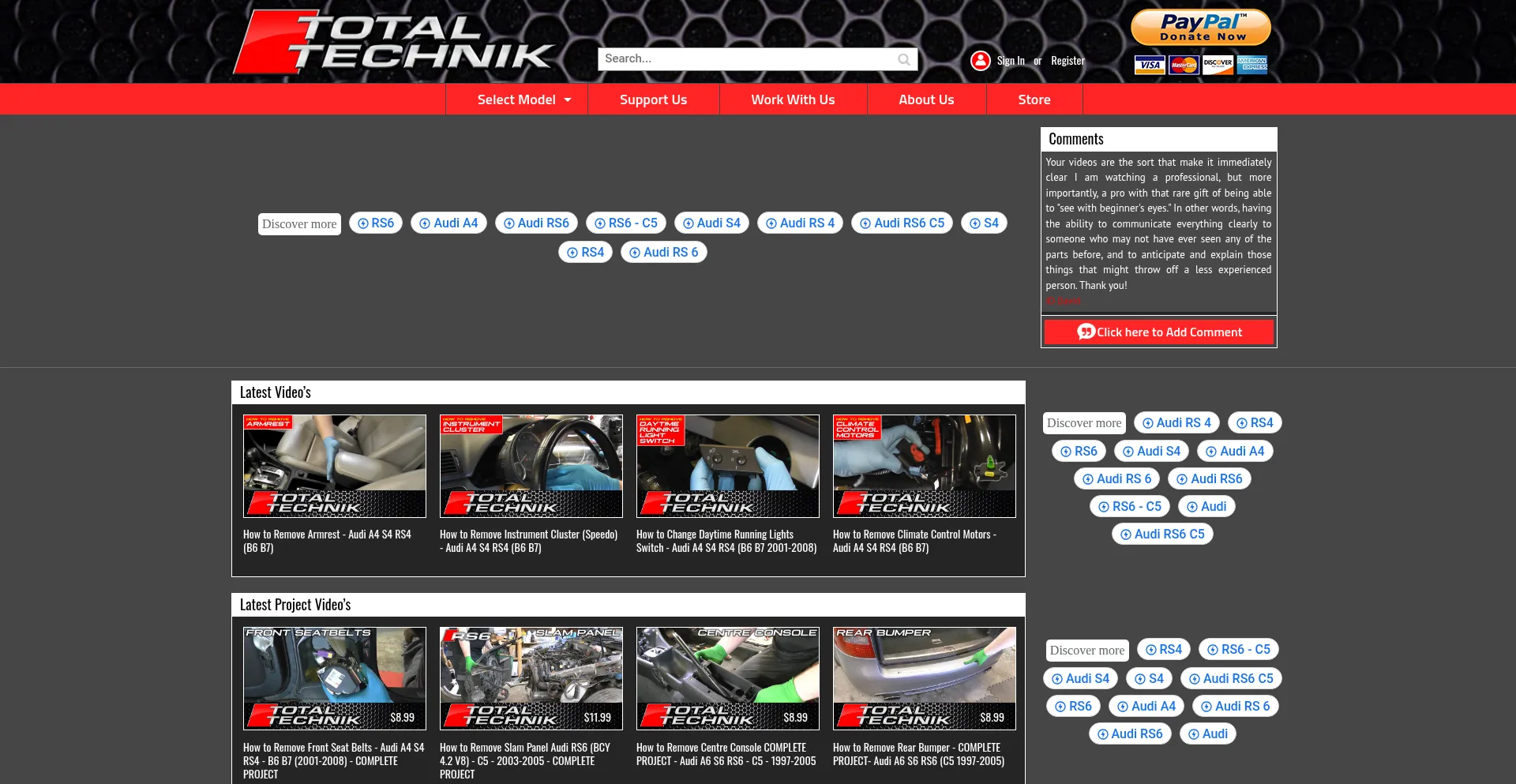1516x784 pixels.
Task: Click the PayPal Donate Now button
Action: (1201, 28)
